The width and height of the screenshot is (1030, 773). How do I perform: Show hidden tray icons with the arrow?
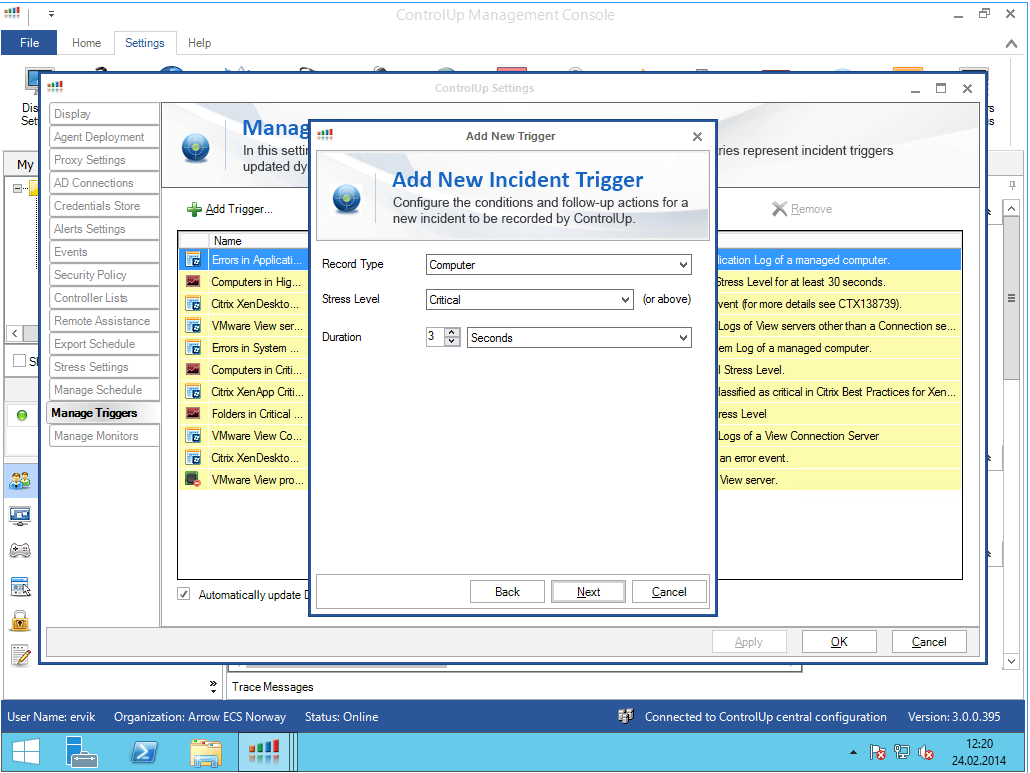853,753
